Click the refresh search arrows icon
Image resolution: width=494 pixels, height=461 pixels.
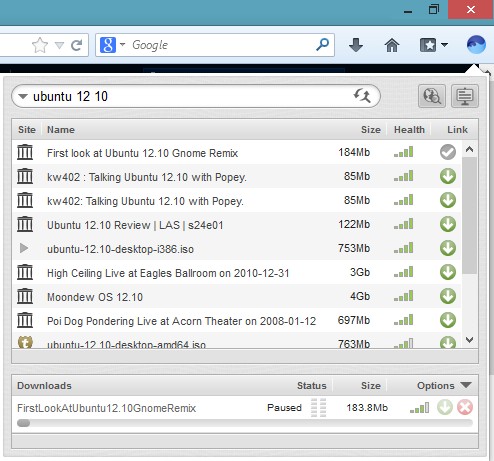[x=362, y=96]
